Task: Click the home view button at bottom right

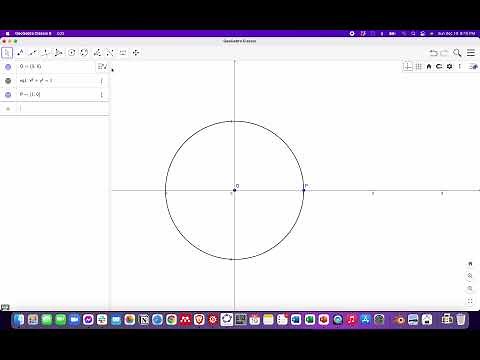Action: [470, 264]
